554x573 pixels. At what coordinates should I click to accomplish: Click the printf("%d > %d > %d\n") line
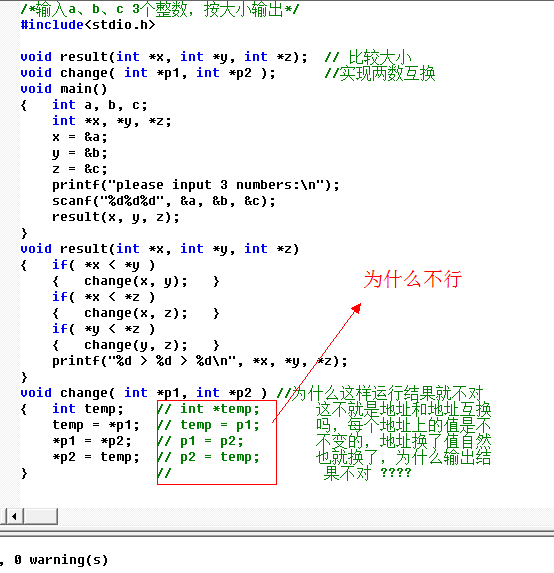(200, 361)
